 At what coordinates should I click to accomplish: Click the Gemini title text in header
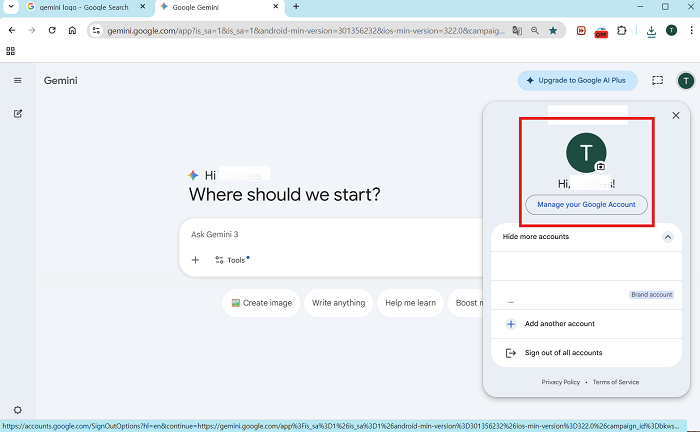coord(60,81)
